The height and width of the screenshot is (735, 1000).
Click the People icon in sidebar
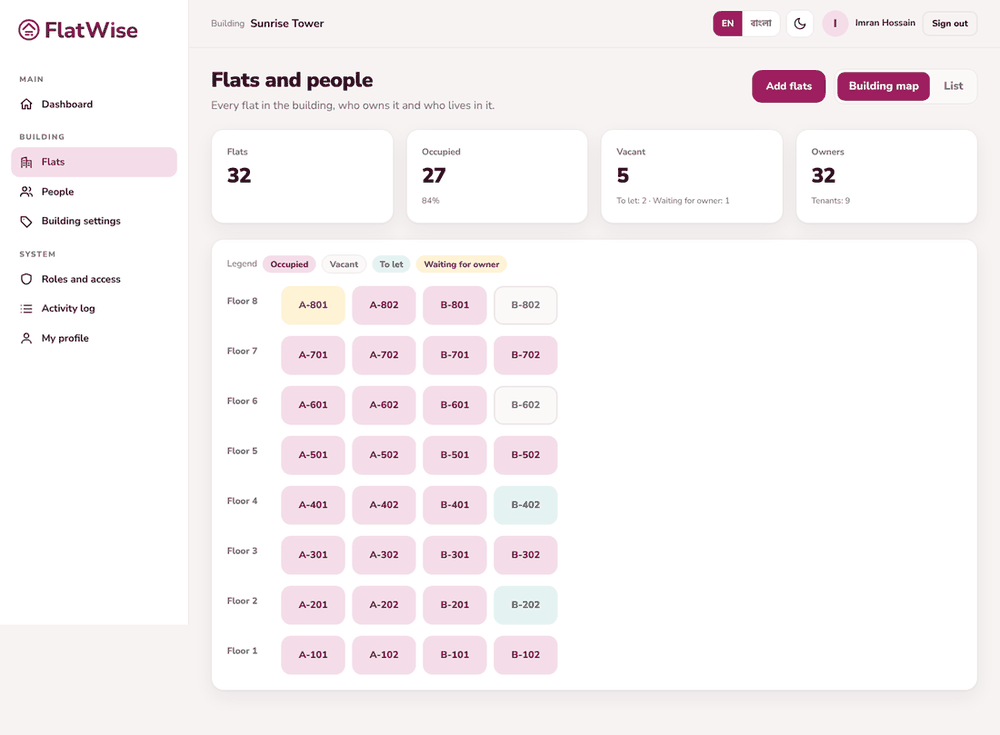26,191
